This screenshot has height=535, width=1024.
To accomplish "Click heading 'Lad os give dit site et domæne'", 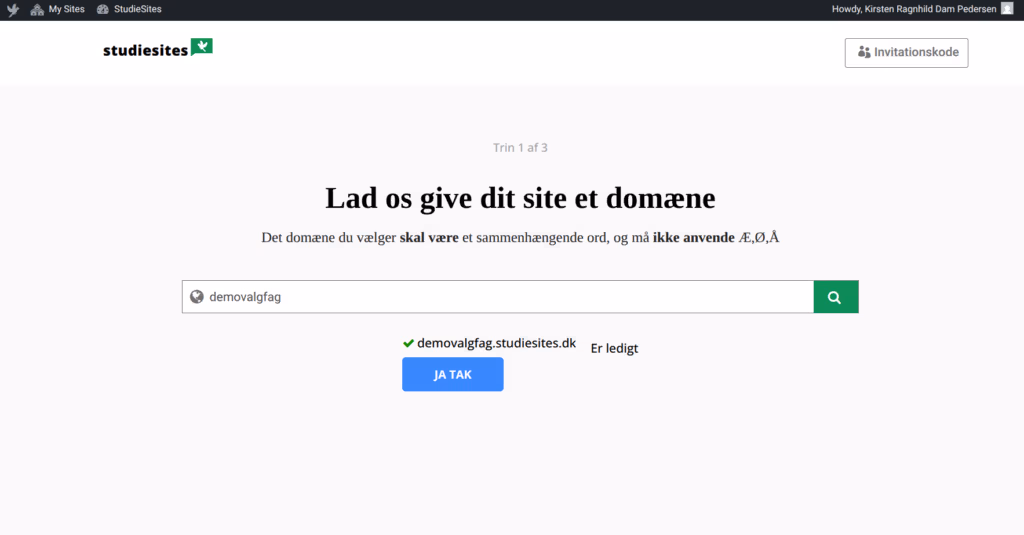I will pyautogui.click(x=520, y=198).
